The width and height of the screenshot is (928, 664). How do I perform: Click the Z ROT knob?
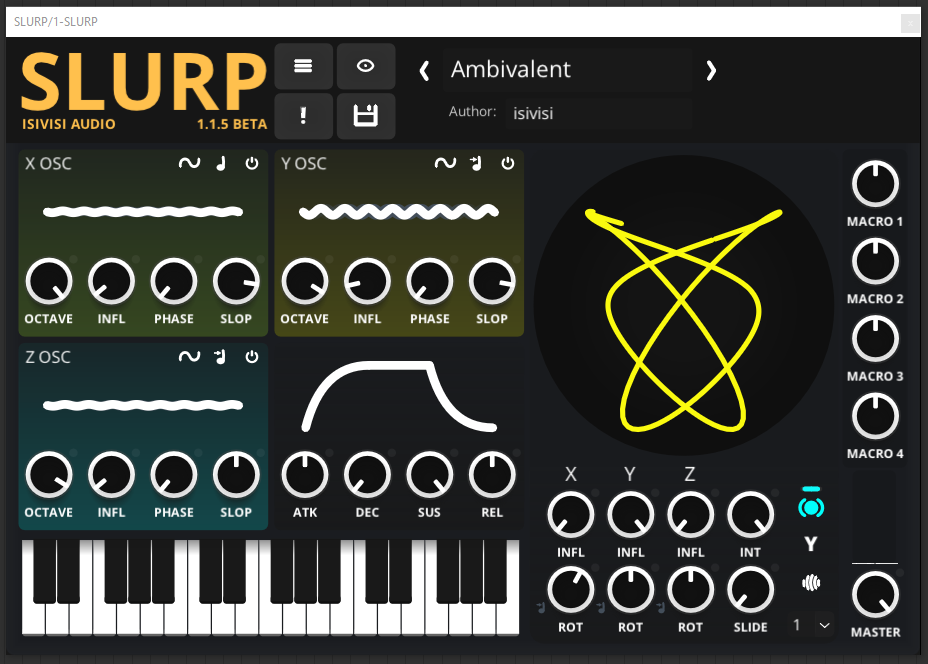tap(691, 590)
